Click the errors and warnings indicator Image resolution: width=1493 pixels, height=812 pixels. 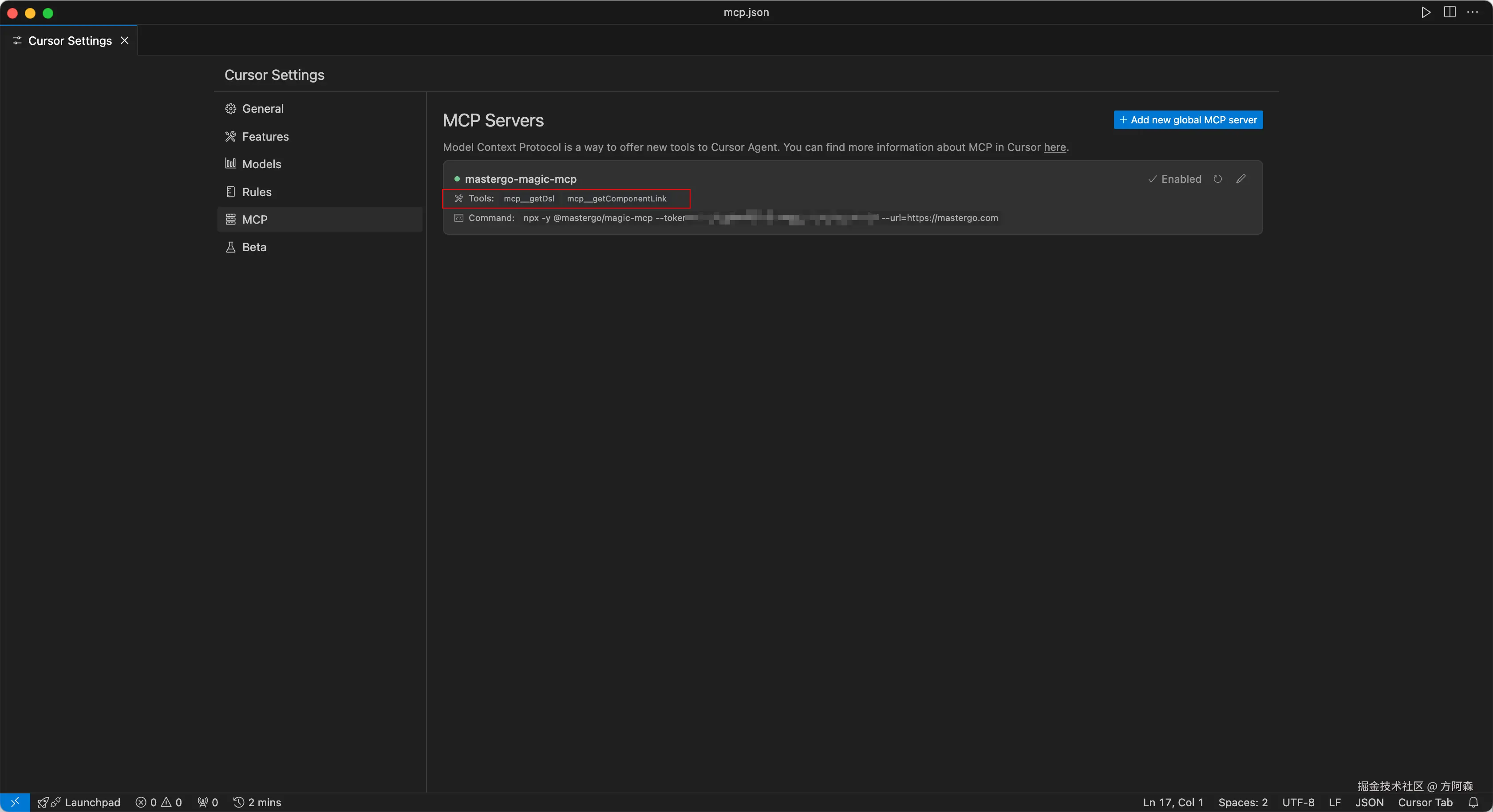point(159,802)
